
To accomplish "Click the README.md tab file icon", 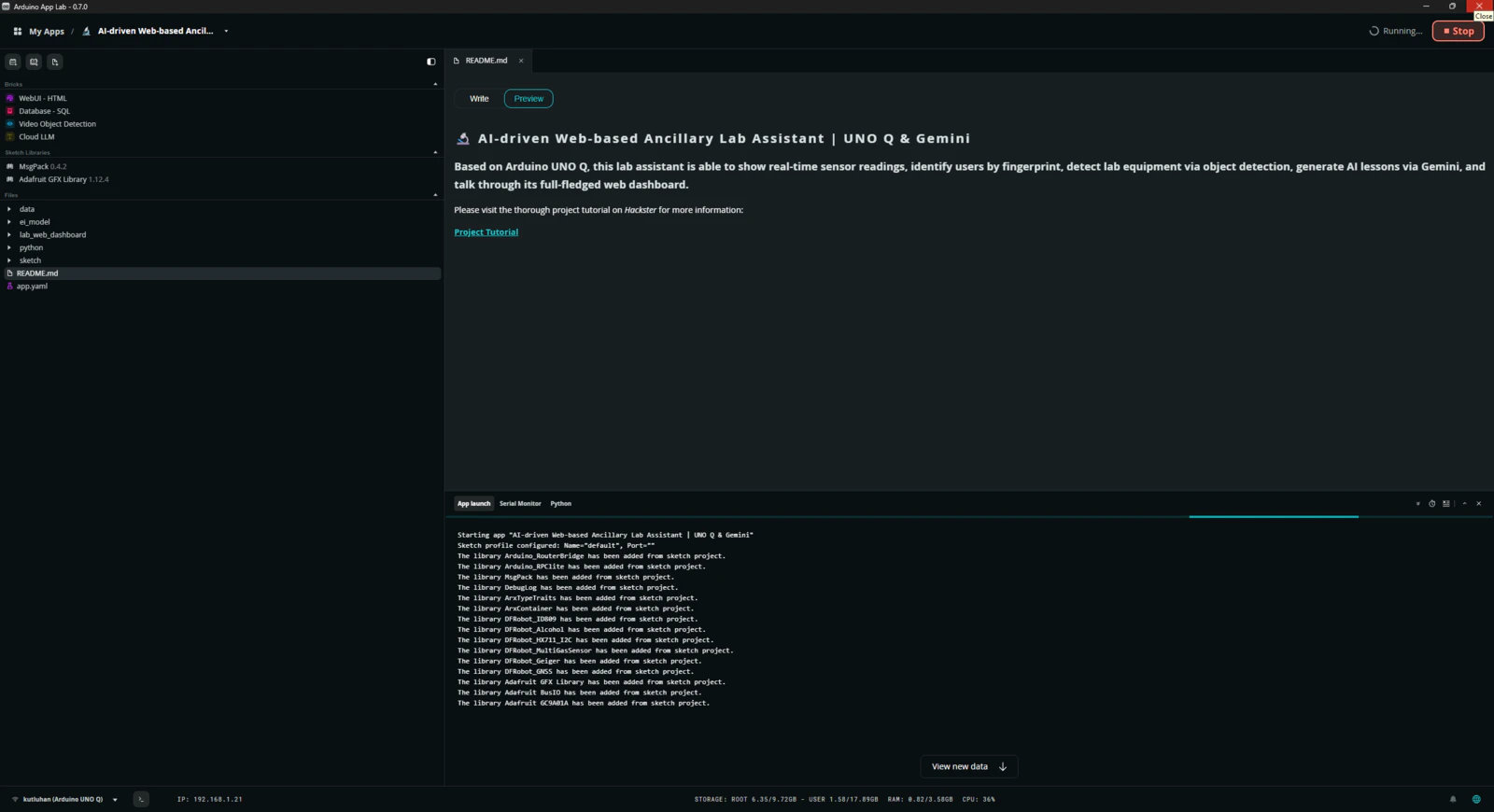I will click(457, 61).
